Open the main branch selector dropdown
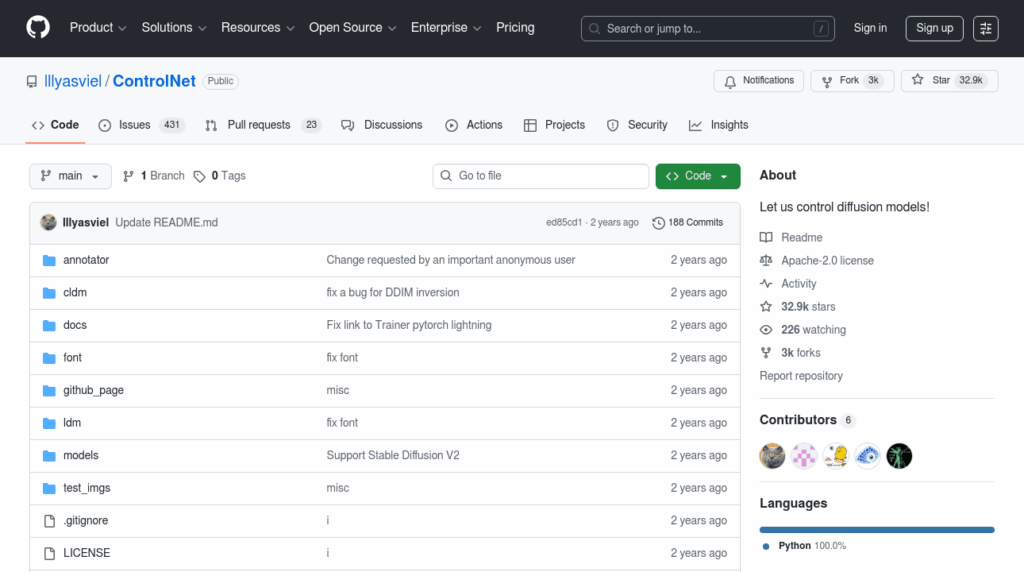1024x572 pixels. (71, 176)
